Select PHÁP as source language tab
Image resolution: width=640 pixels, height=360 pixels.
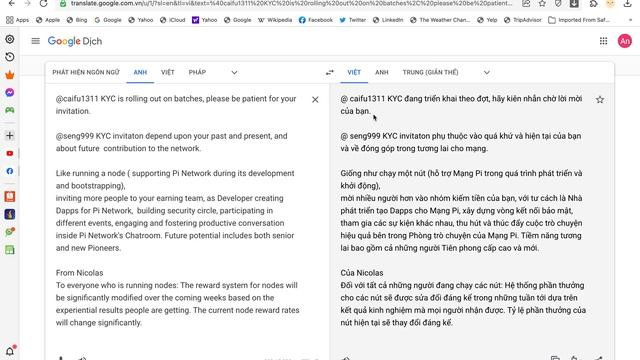197,72
